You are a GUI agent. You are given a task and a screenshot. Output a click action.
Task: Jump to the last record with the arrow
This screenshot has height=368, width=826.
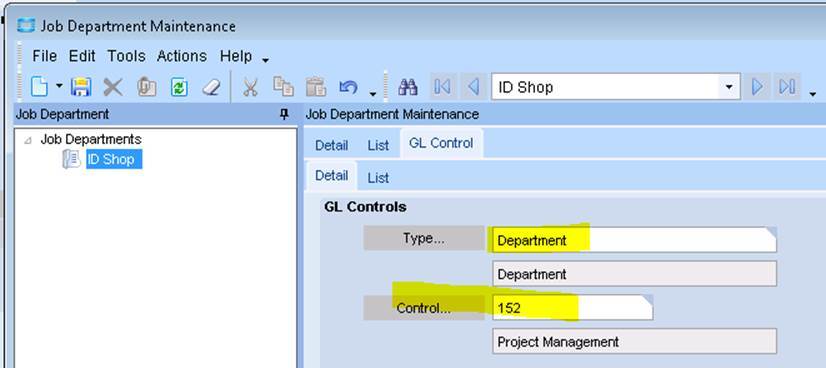click(787, 86)
